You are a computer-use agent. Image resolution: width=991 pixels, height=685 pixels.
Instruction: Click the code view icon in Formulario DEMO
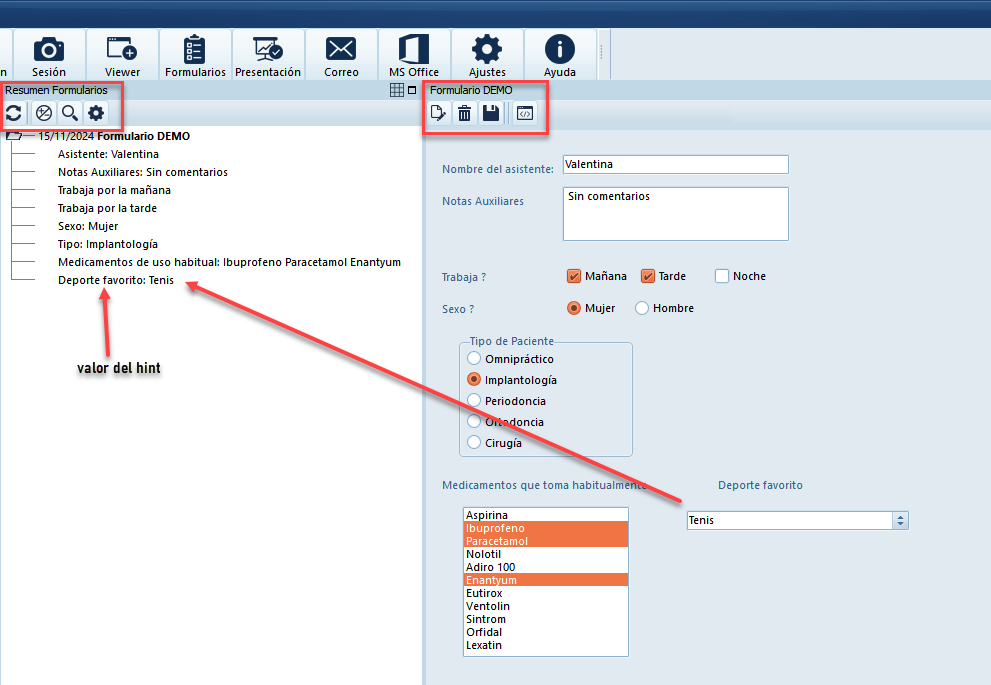524,113
